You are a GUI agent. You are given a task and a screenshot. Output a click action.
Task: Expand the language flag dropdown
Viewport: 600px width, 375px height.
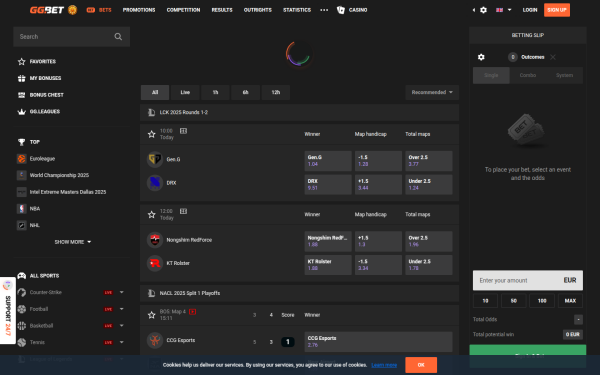click(x=504, y=10)
